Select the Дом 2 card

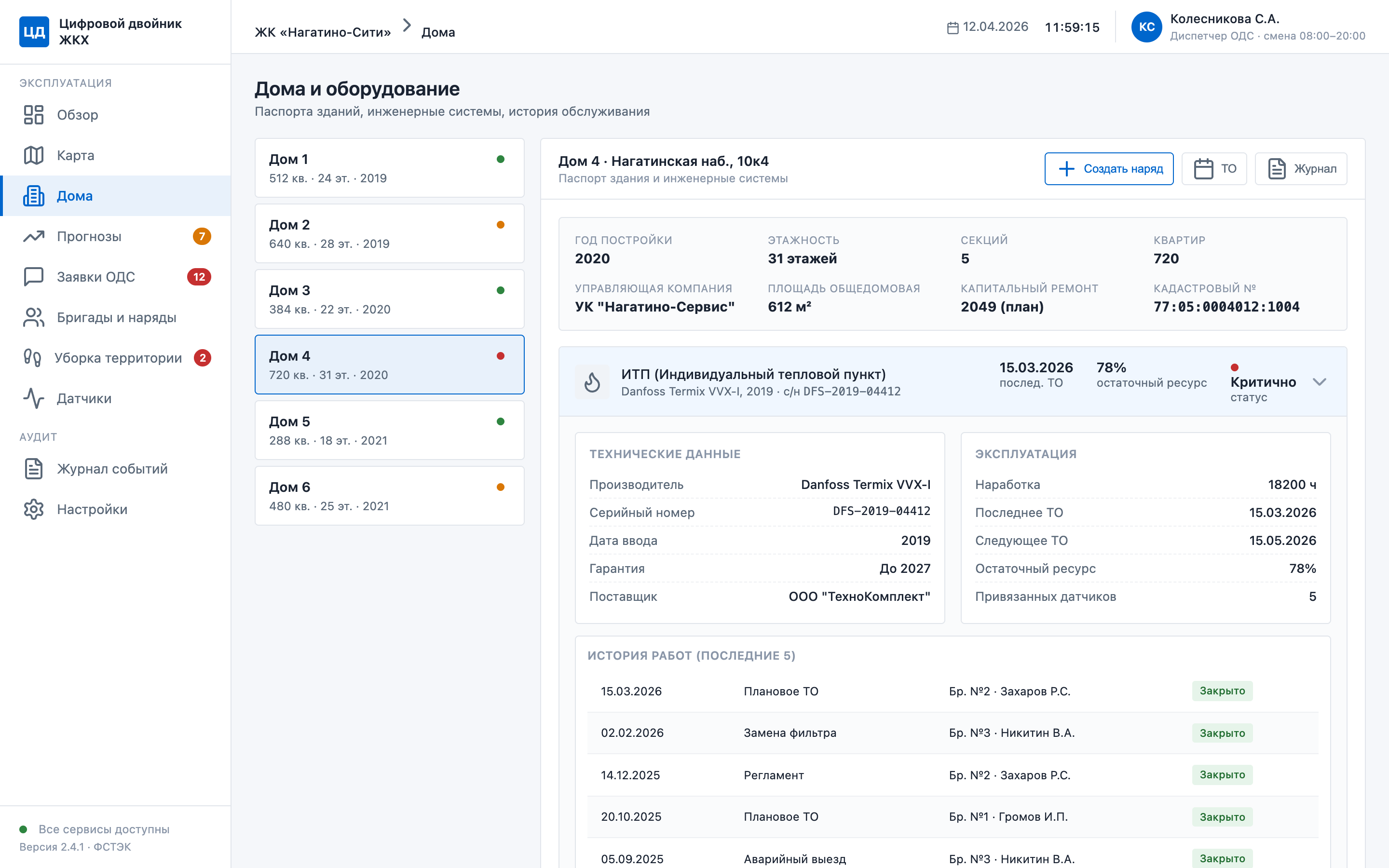tap(389, 233)
